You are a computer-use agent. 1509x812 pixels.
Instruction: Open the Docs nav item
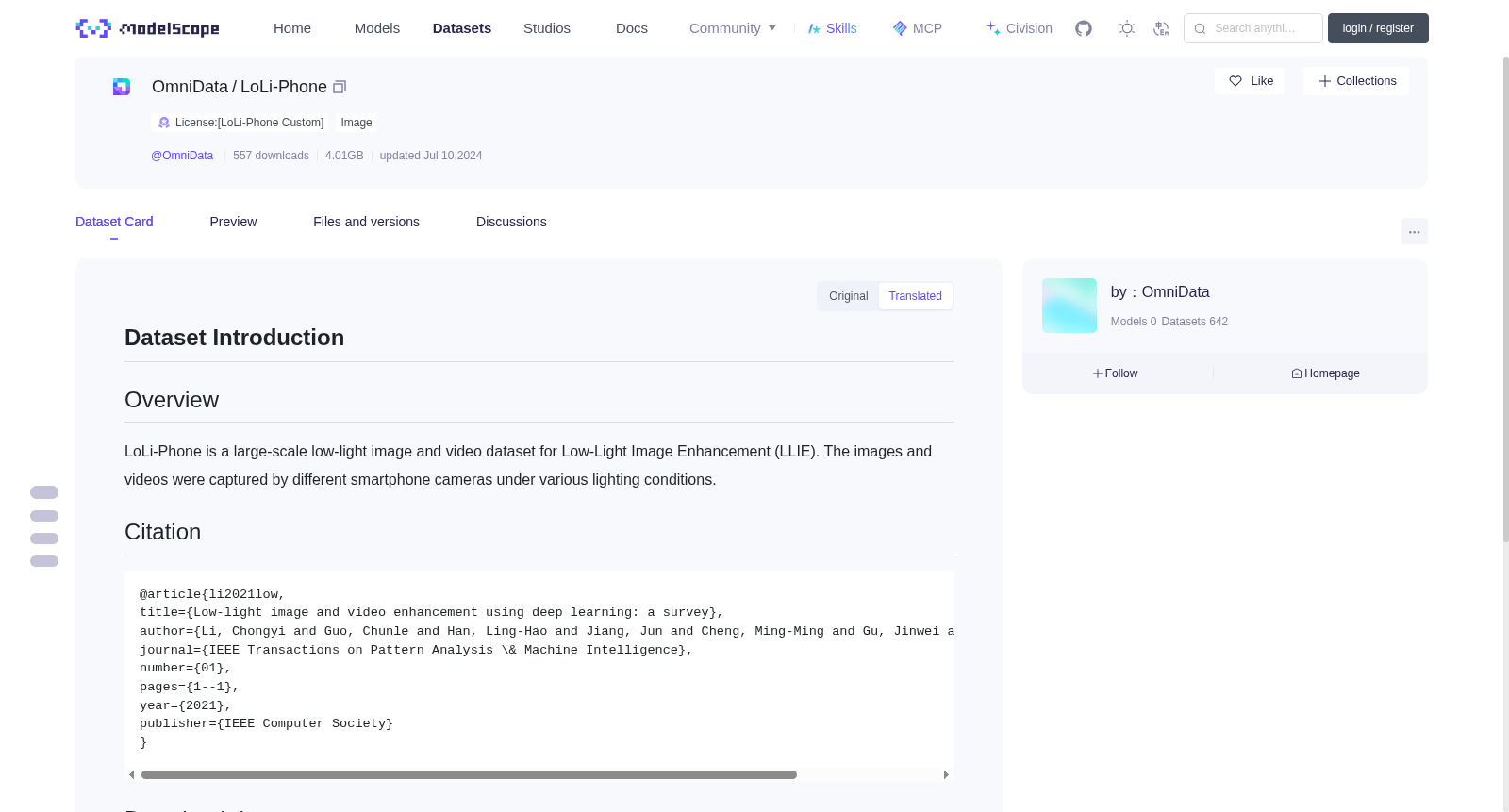632,28
